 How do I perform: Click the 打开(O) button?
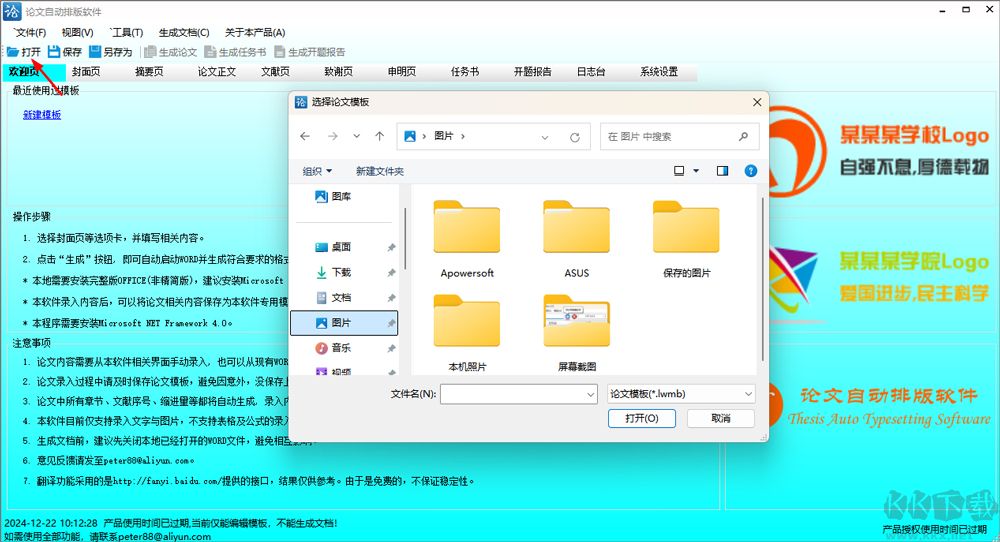(x=642, y=418)
